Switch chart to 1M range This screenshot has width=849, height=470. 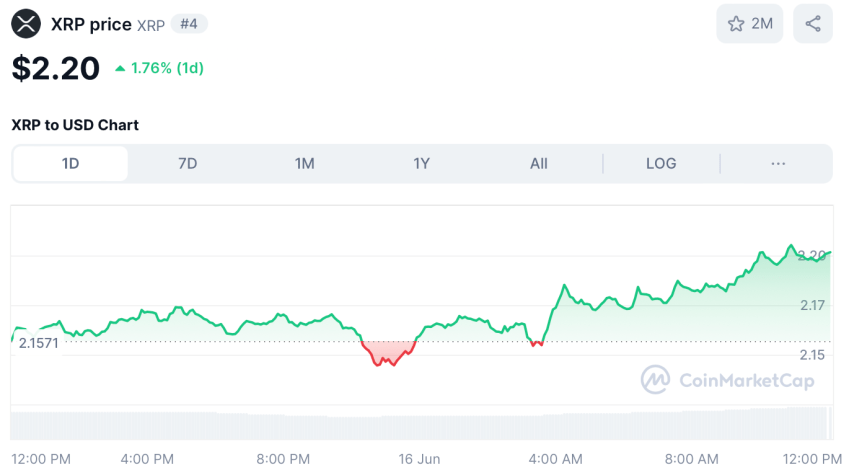click(304, 164)
